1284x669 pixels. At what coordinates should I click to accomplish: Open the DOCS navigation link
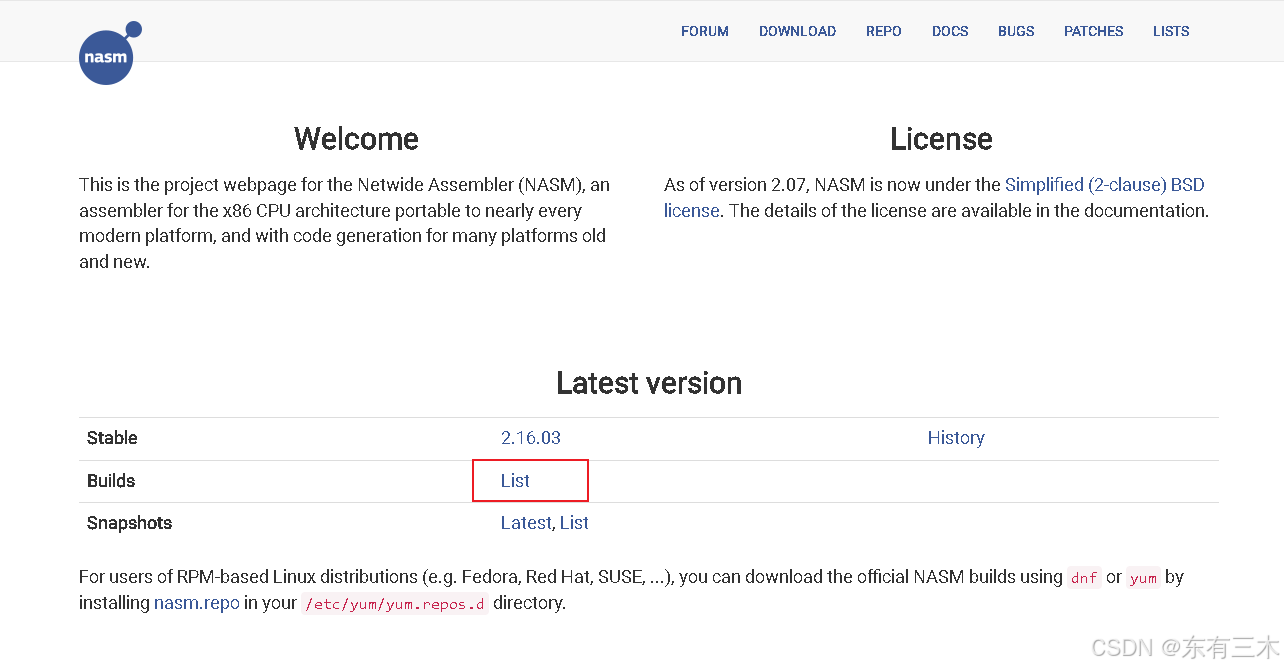point(950,31)
